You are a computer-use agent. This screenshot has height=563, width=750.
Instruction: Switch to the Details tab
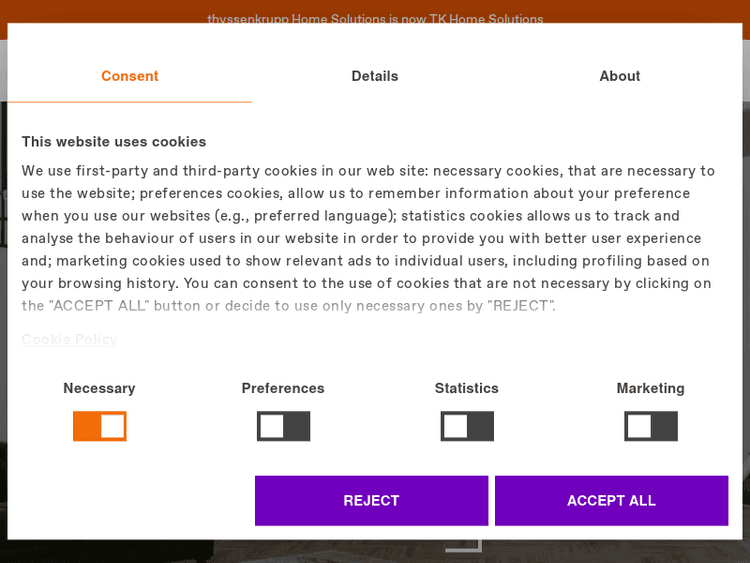point(375,76)
